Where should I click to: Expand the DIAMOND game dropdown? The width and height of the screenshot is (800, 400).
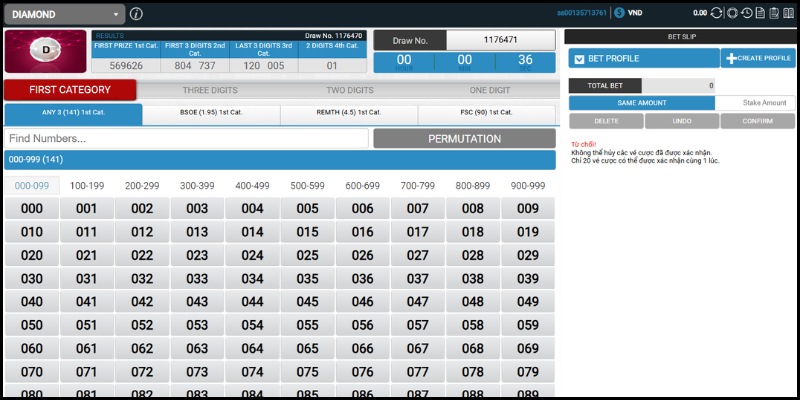click(x=64, y=14)
